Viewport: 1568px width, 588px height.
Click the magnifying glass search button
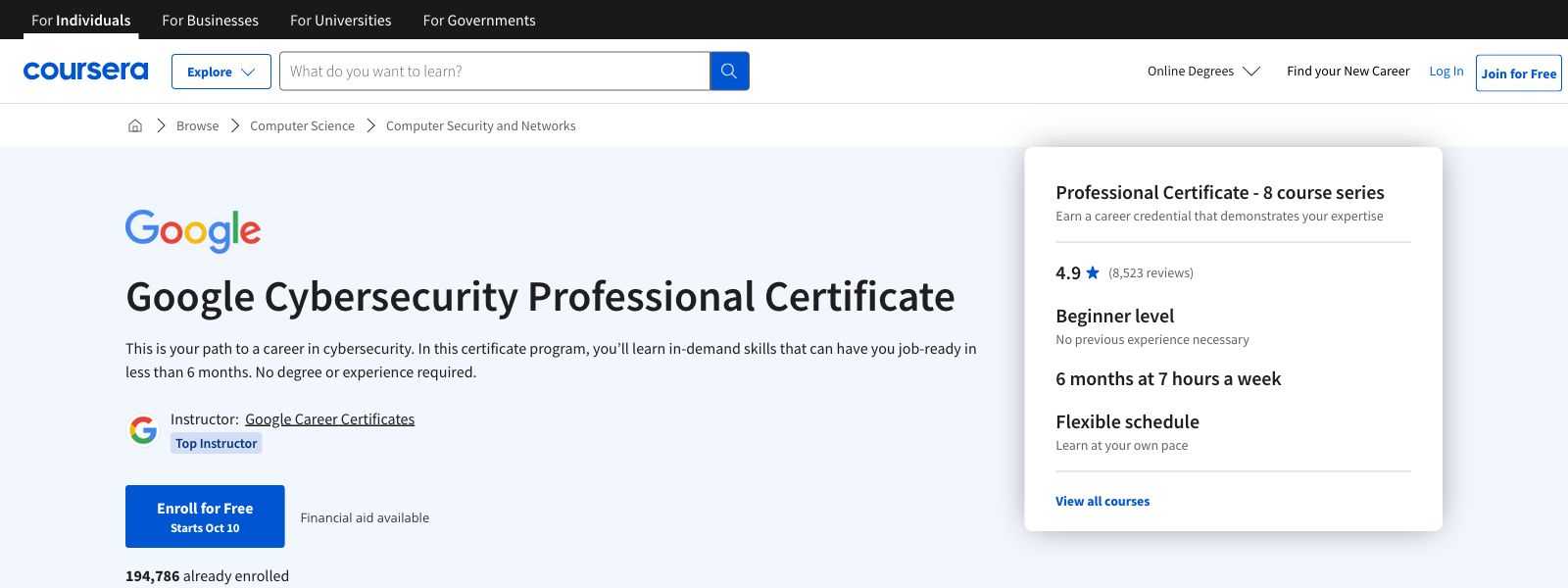click(729, 71)
